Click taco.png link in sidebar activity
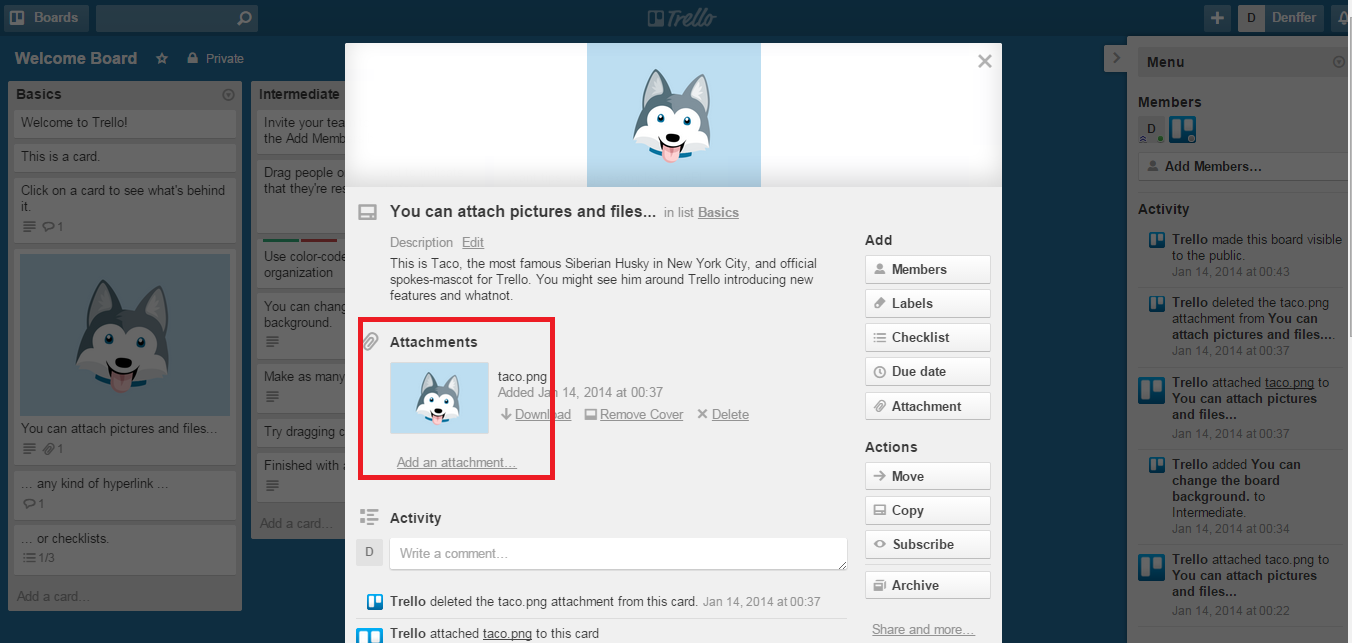This screenshot has height=643, width=1352. point(1289,382)
